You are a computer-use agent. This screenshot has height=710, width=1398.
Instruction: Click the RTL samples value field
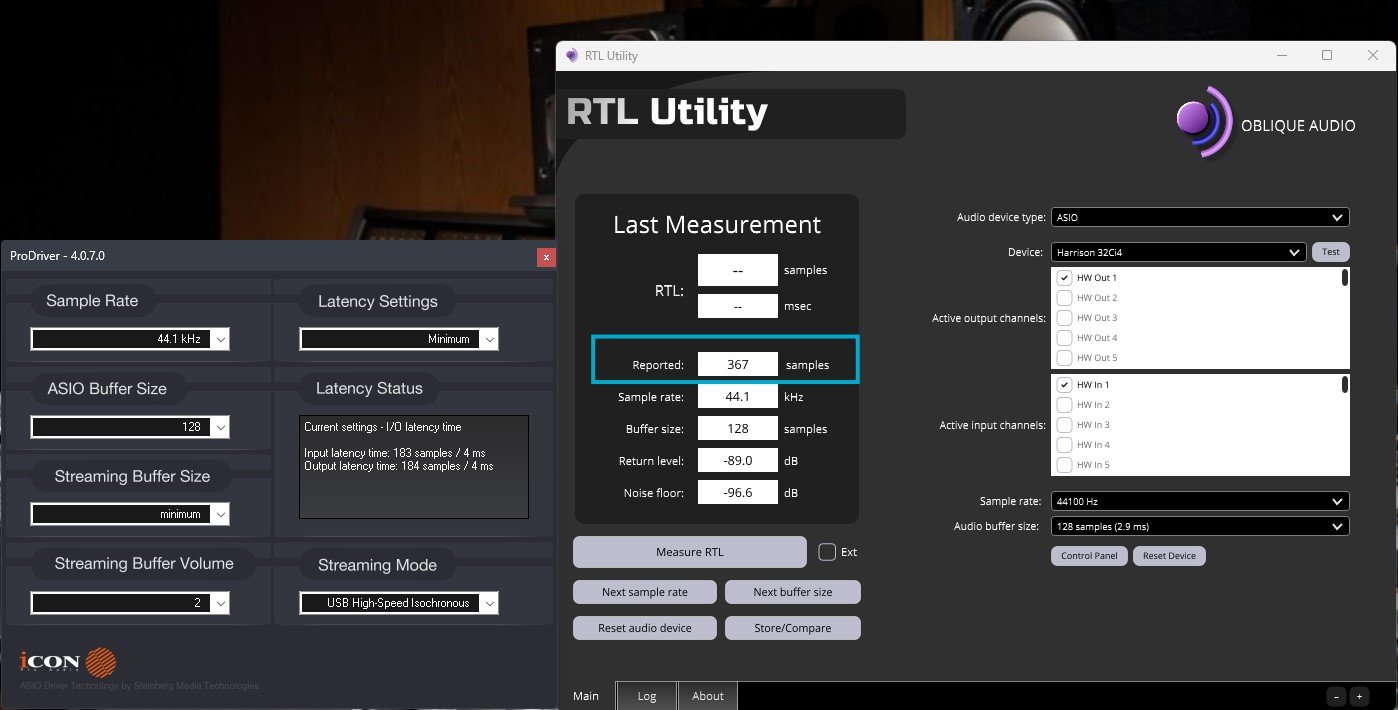point(738,270)
